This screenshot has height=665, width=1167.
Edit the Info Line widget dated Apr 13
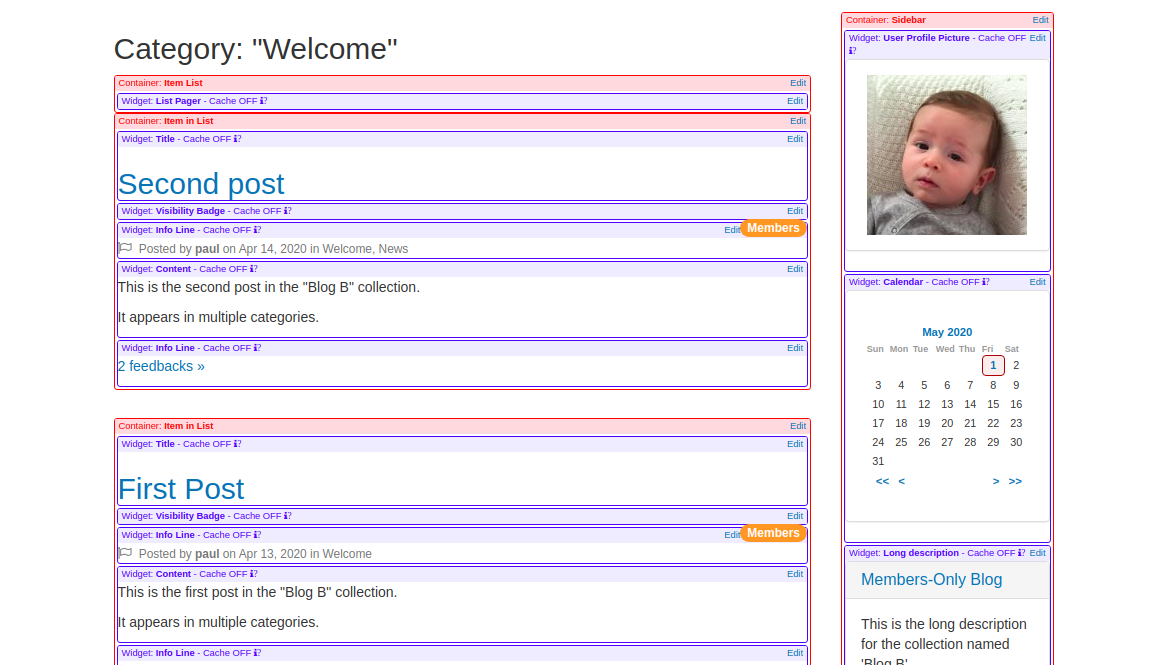pos(732,536)
